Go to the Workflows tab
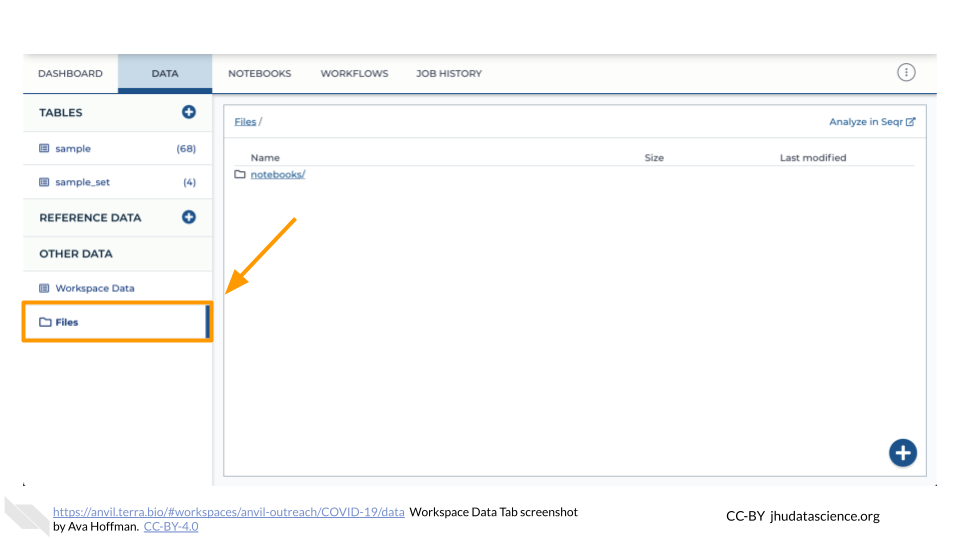 pyautogui.click(x=354, y=73)
